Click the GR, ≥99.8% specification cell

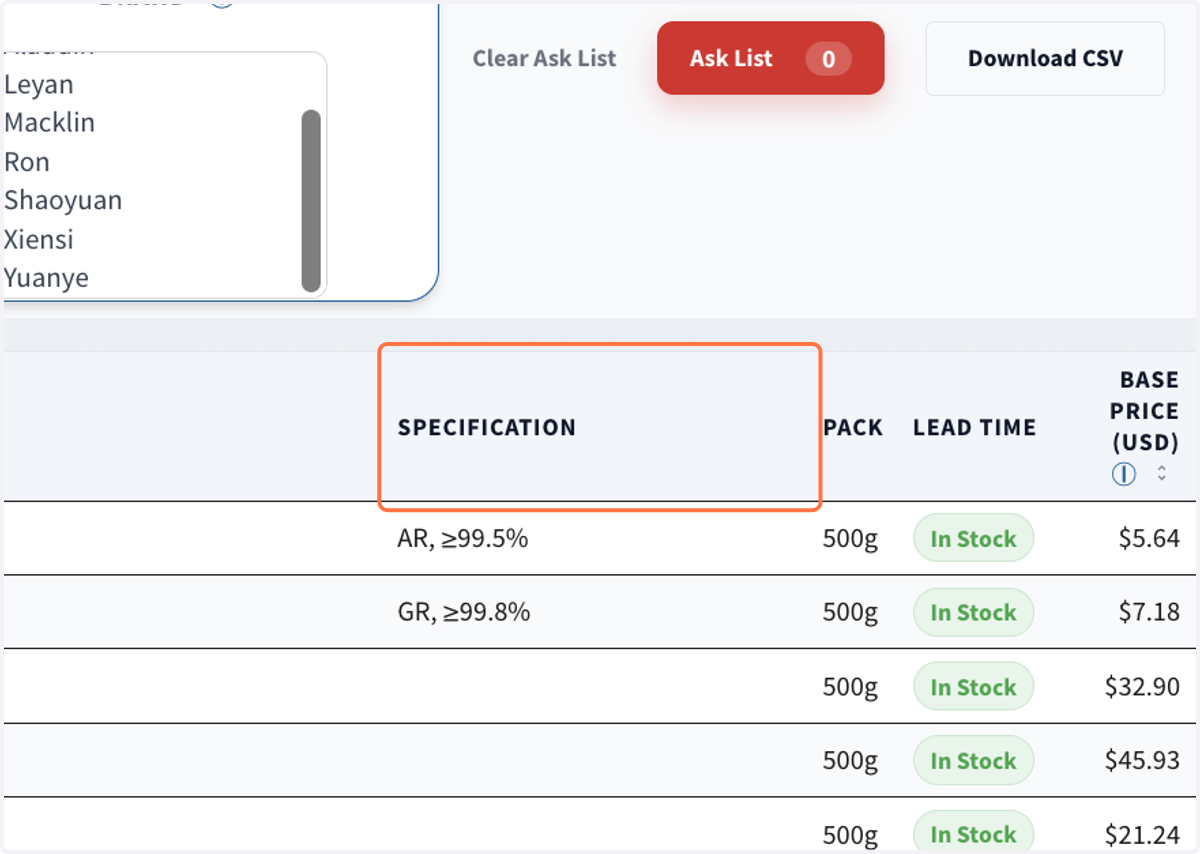(x=464, y=612)
